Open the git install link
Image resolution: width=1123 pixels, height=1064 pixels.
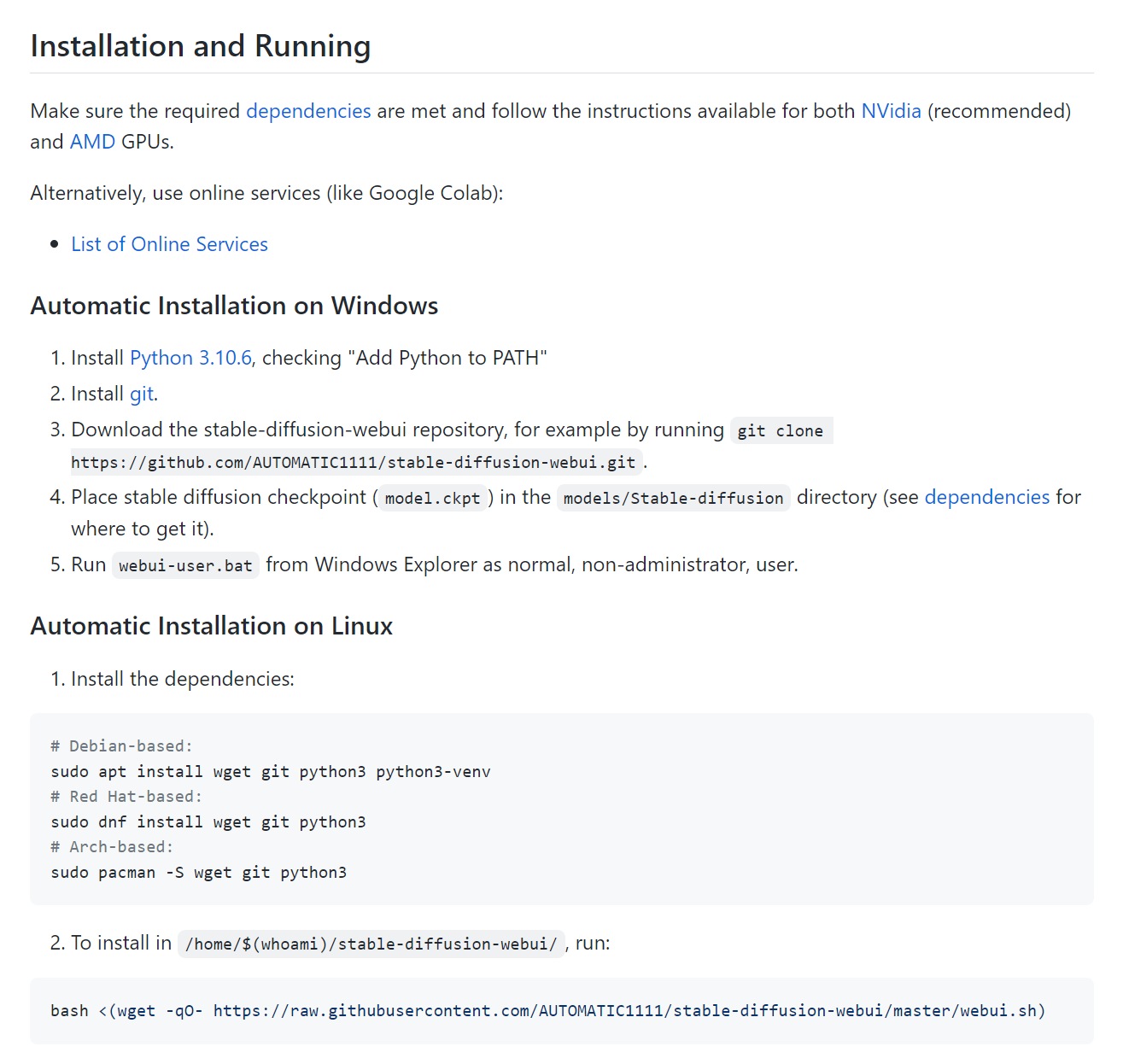[142, 394]
